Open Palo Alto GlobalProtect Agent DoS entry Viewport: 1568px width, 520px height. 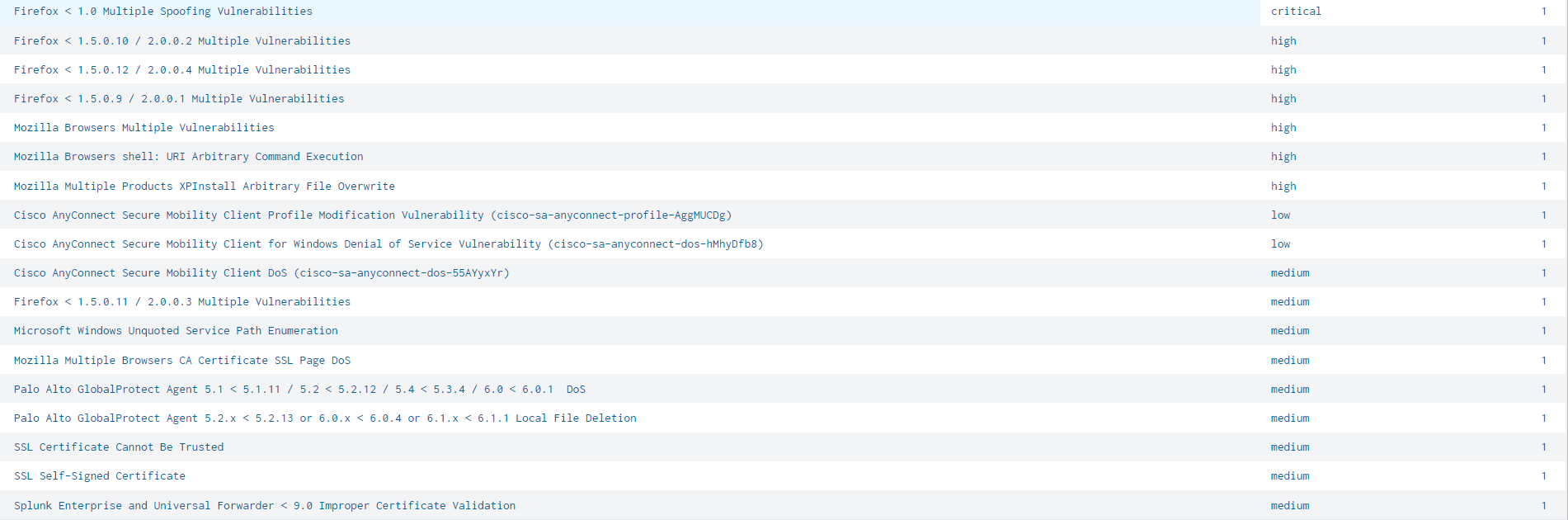coord(299,389)
